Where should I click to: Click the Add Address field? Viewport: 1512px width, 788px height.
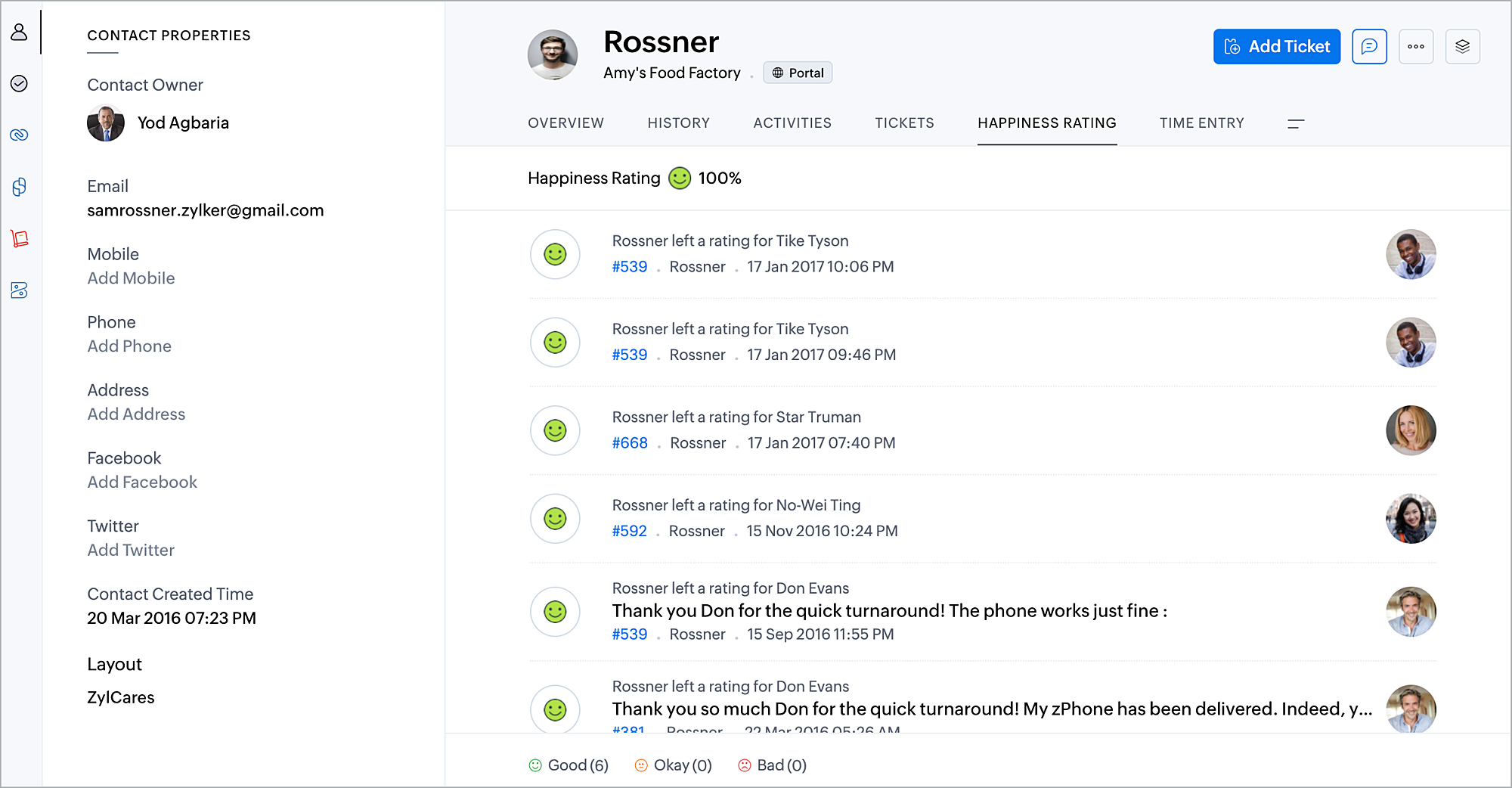click(x=136, y=414)
